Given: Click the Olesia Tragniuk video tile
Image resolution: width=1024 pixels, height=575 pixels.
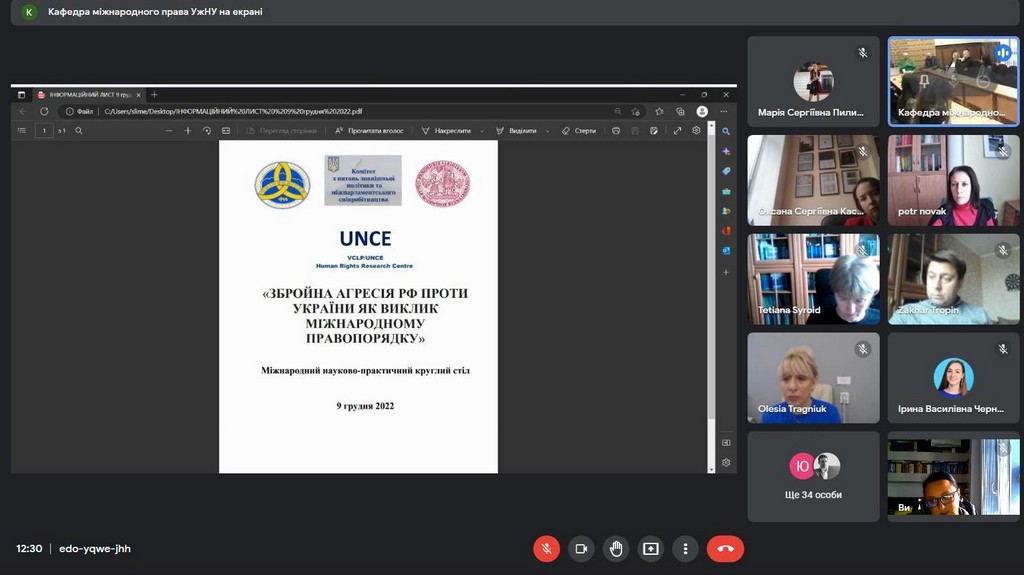Looking at the screenshot, I should pyautogui.click(x=814, y=378).
